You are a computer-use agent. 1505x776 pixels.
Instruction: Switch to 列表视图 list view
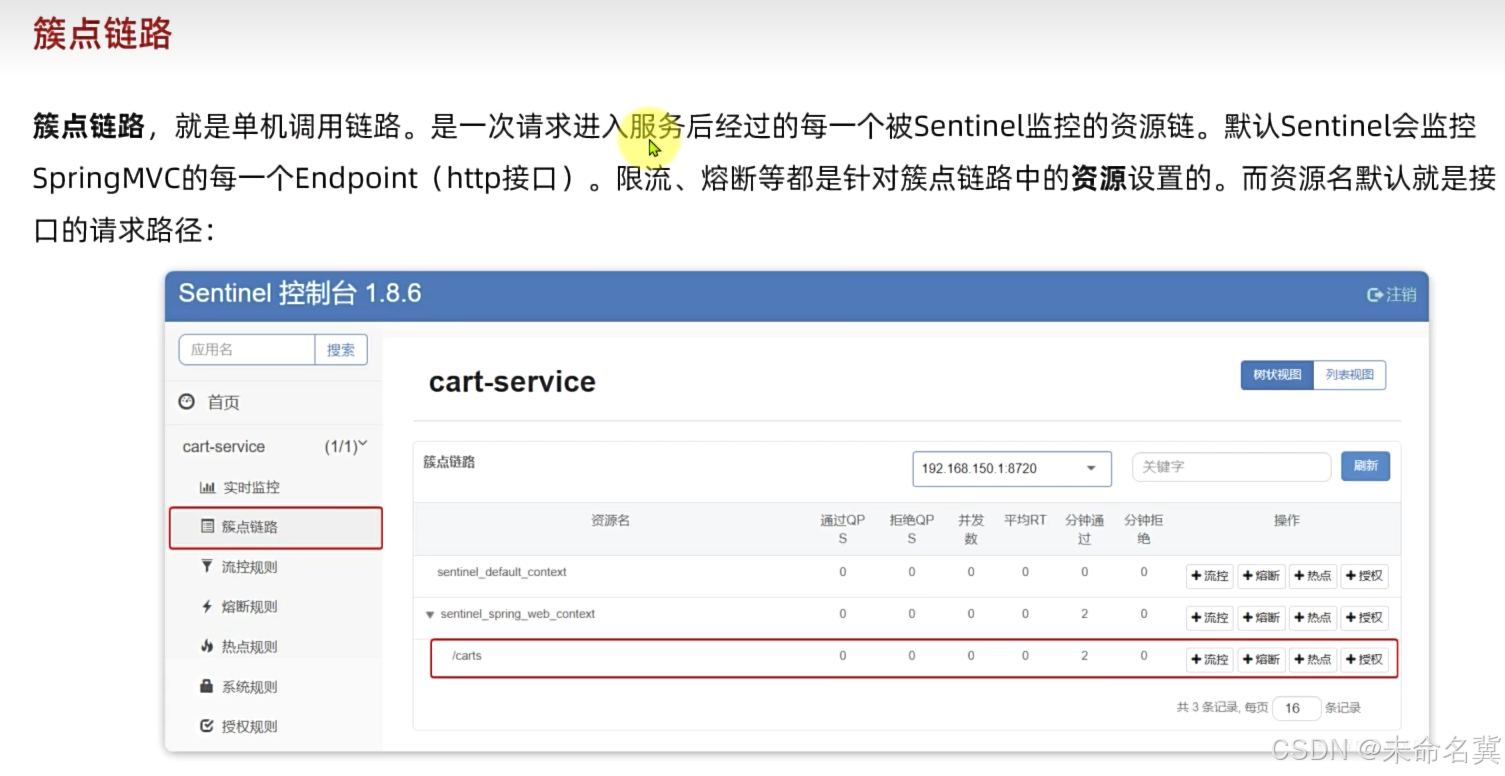click(x=1349, y=375)
